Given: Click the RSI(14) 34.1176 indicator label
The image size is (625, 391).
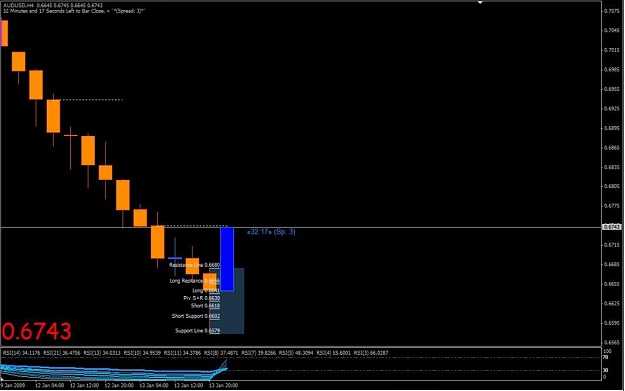Looking at the screenshot, I should 21,353.
